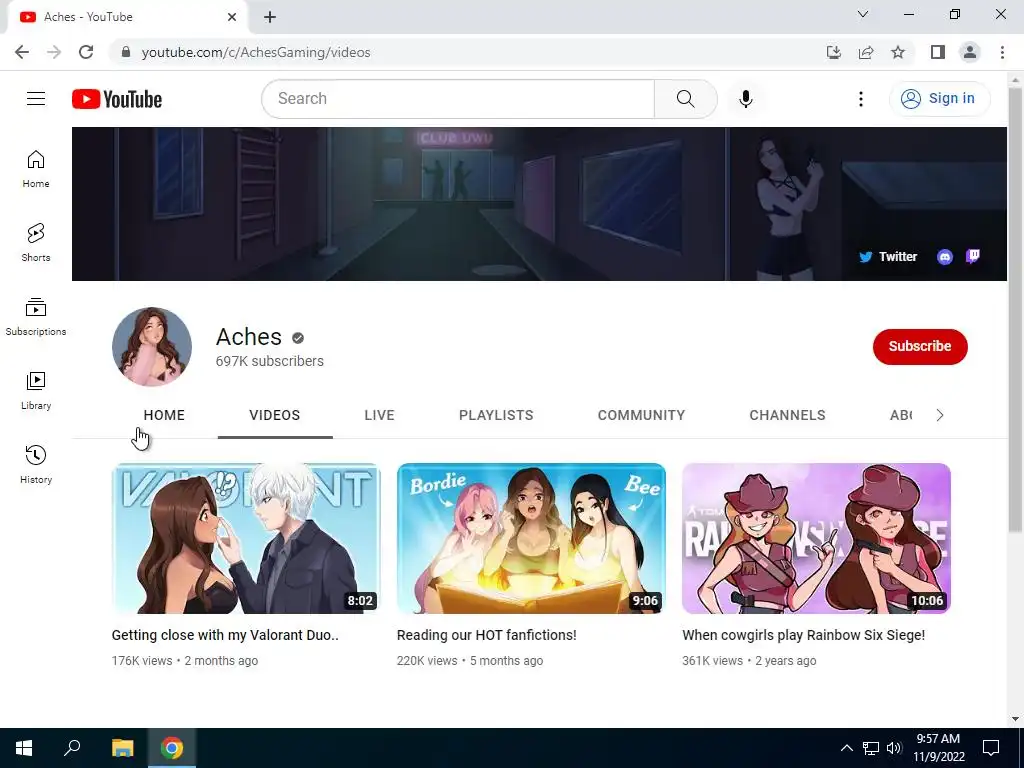Go back with browser back arrow
Screen dimensions: 1024x768
tap(22, 52)
